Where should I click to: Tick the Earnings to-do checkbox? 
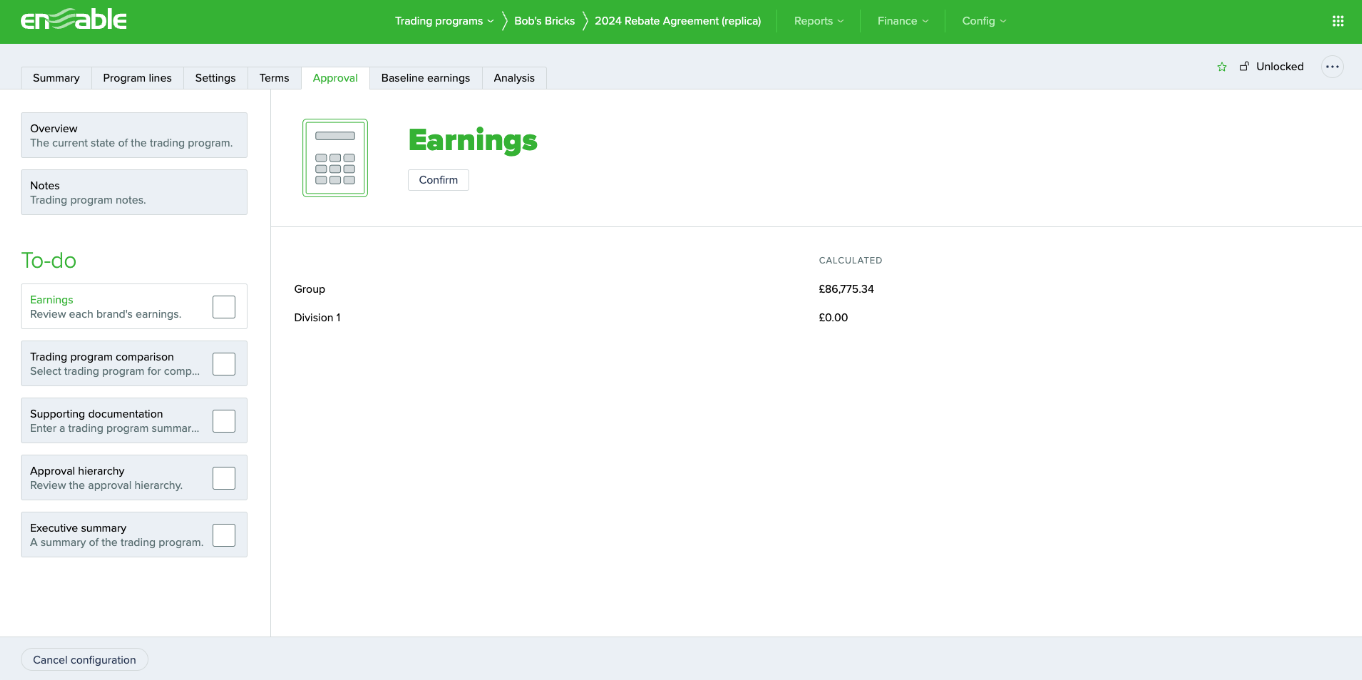pyautogui.click(x=224, y=307)
